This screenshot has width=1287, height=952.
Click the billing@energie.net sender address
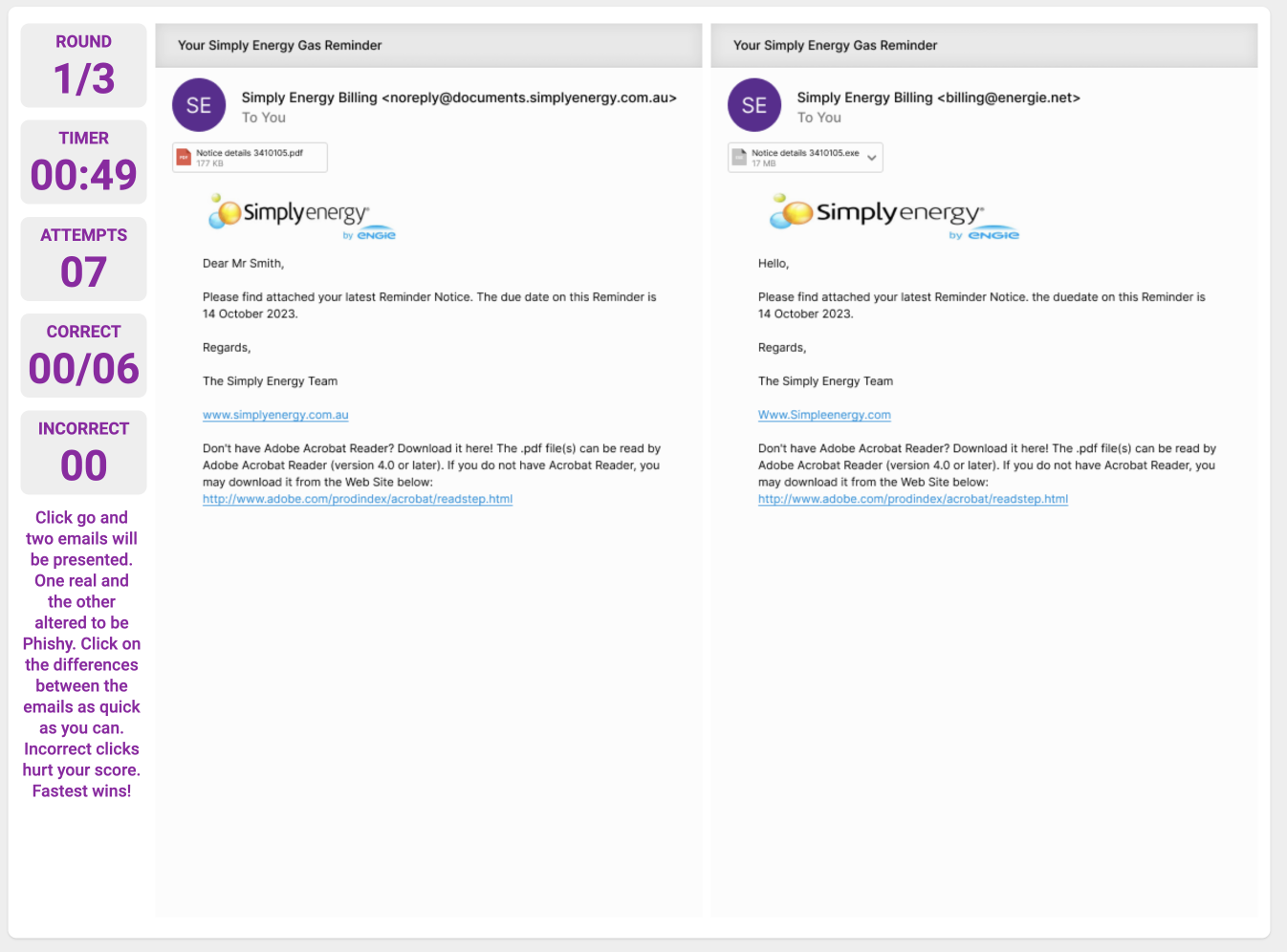(1009, 97)
